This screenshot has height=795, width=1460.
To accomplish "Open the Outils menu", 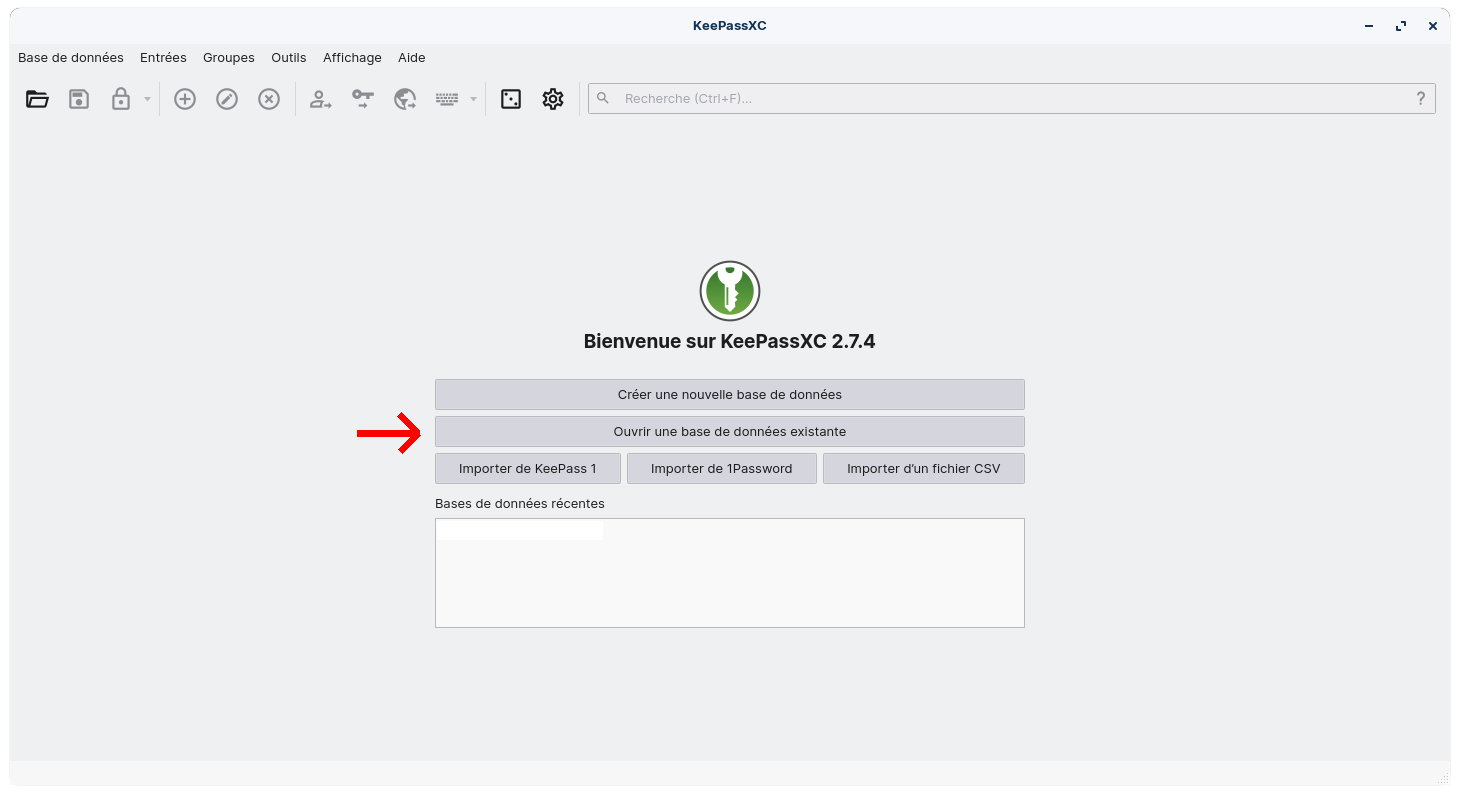I will (x=289, y=58).
